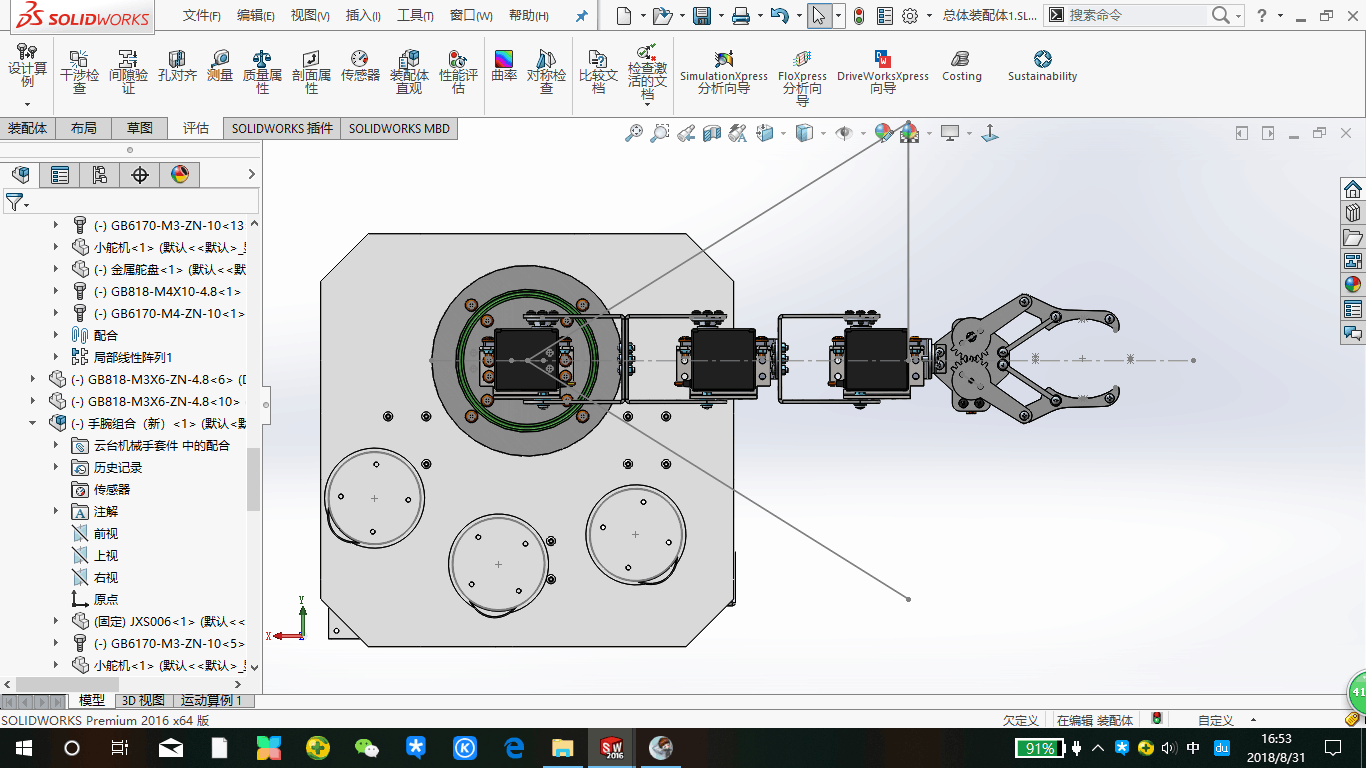The image size is (1366, 768).
Task: Run 对称检查 symmetry check
Action: pos(547,72)
